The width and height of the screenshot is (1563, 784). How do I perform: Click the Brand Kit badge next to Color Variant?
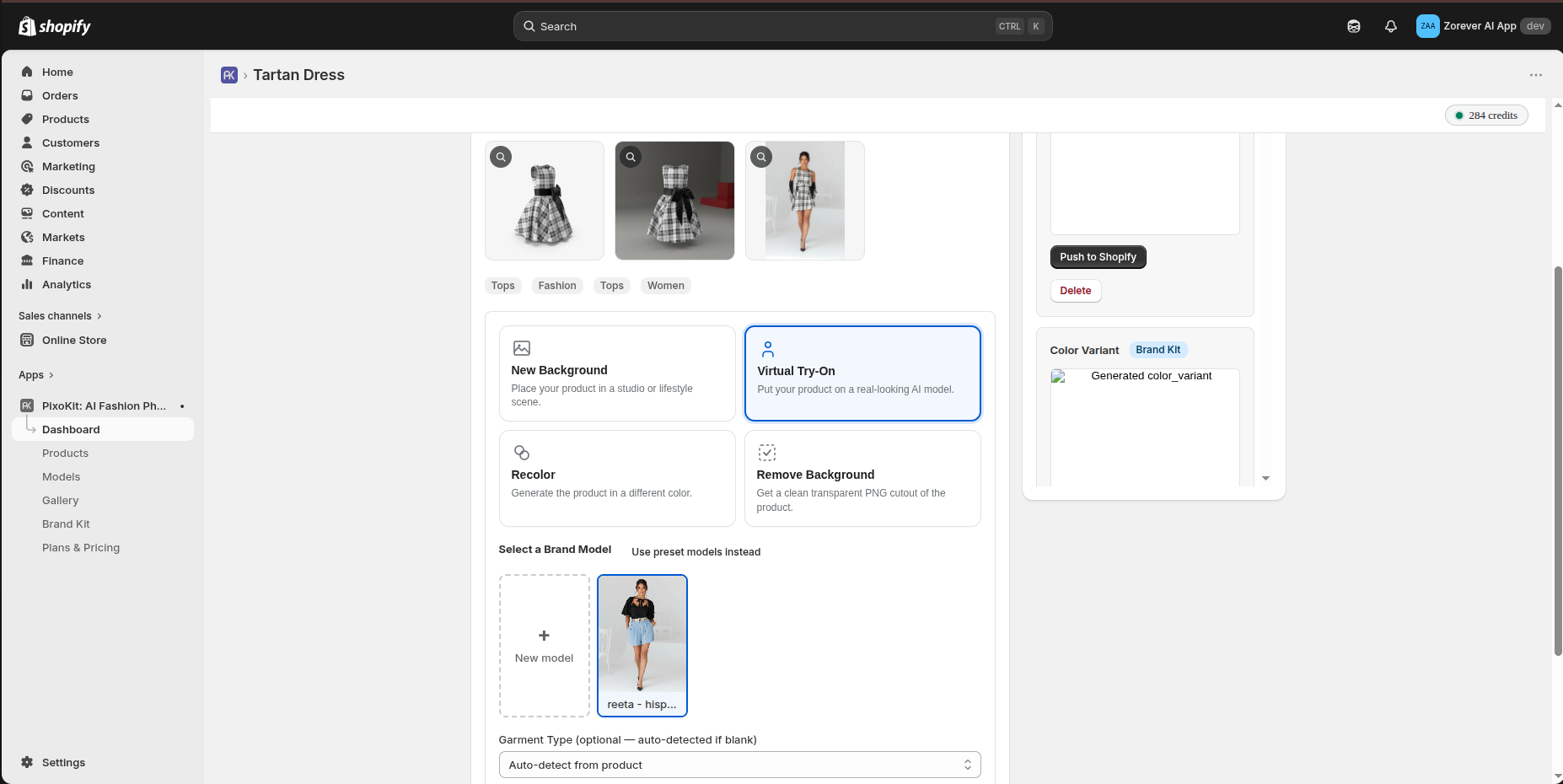[1157, 350]
